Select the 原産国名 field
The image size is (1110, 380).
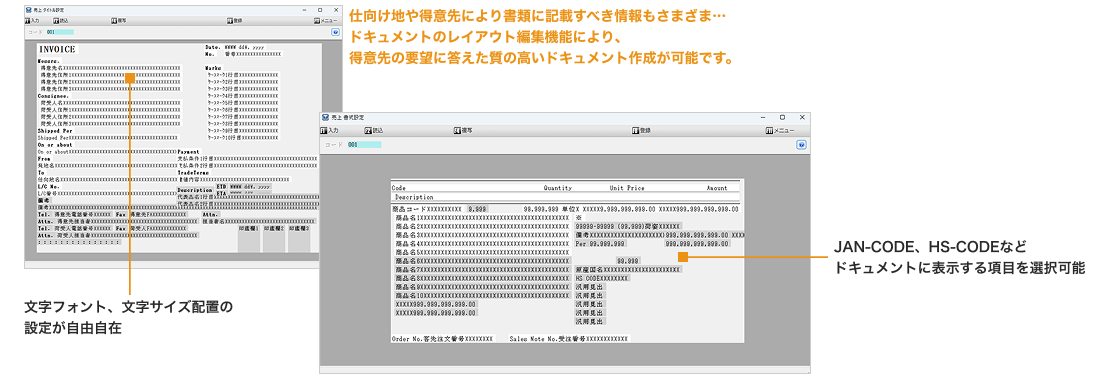coord(629,270)
